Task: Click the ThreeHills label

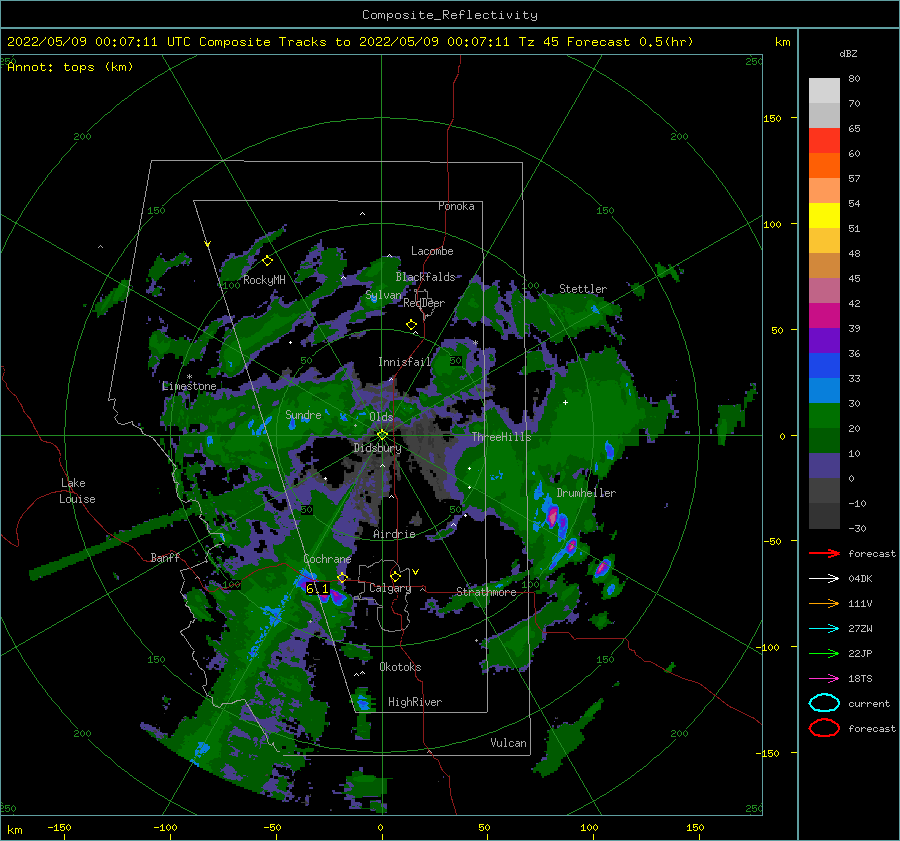Action: 501,437
